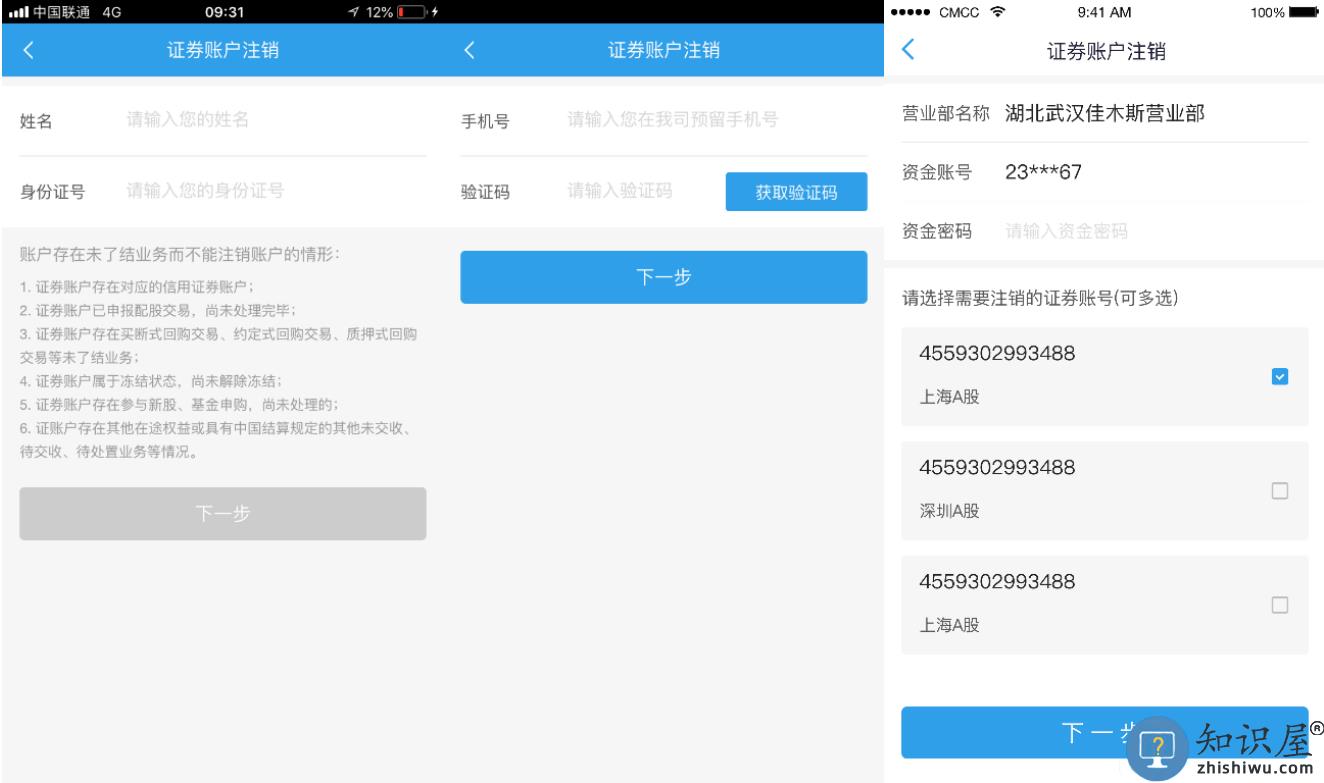This screenshot has height=783, width=1324.
Task: Focus the 姓名 name input field
Action: click(270, 120)
